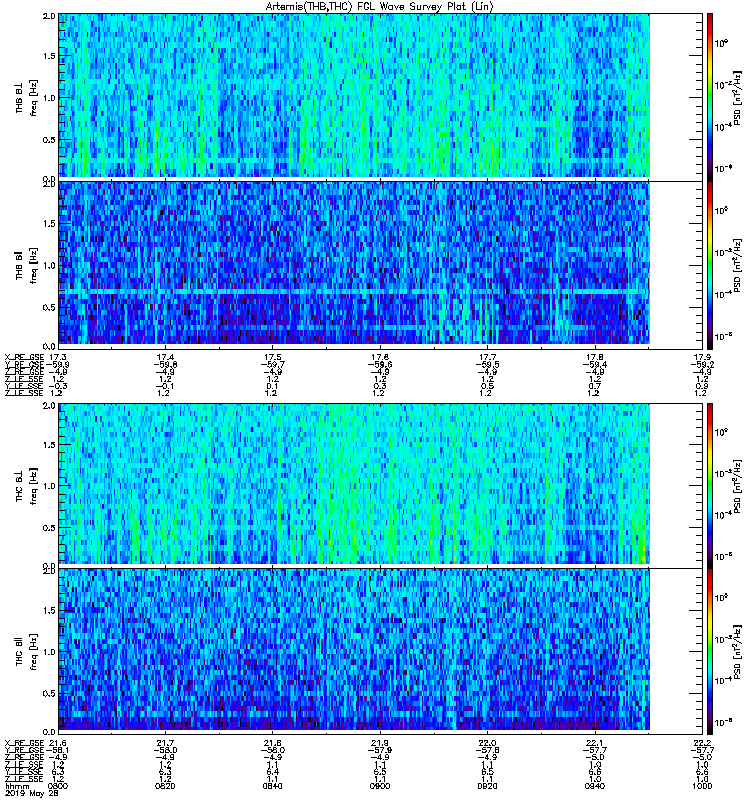Viewport: 750px width, 800px height.
Task: Click the THC X_RE_GSE value '21.7'
Action: (165, 743)
